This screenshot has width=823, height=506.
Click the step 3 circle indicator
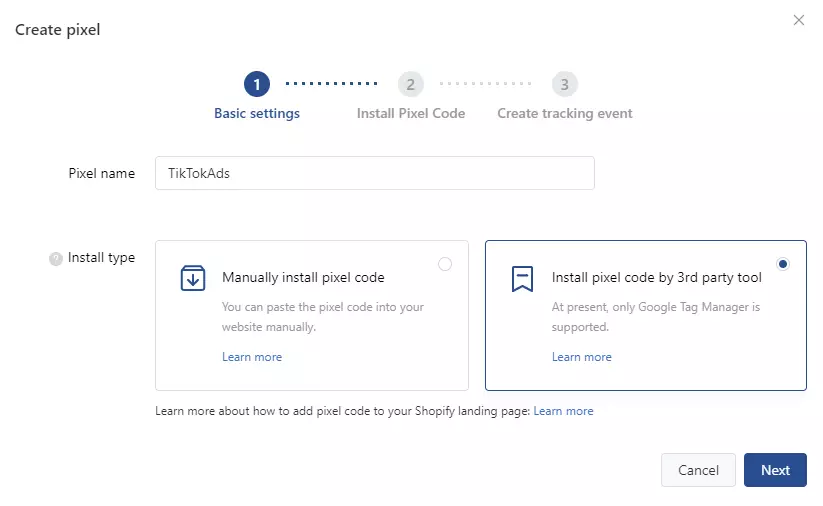(x=564, y=84)
